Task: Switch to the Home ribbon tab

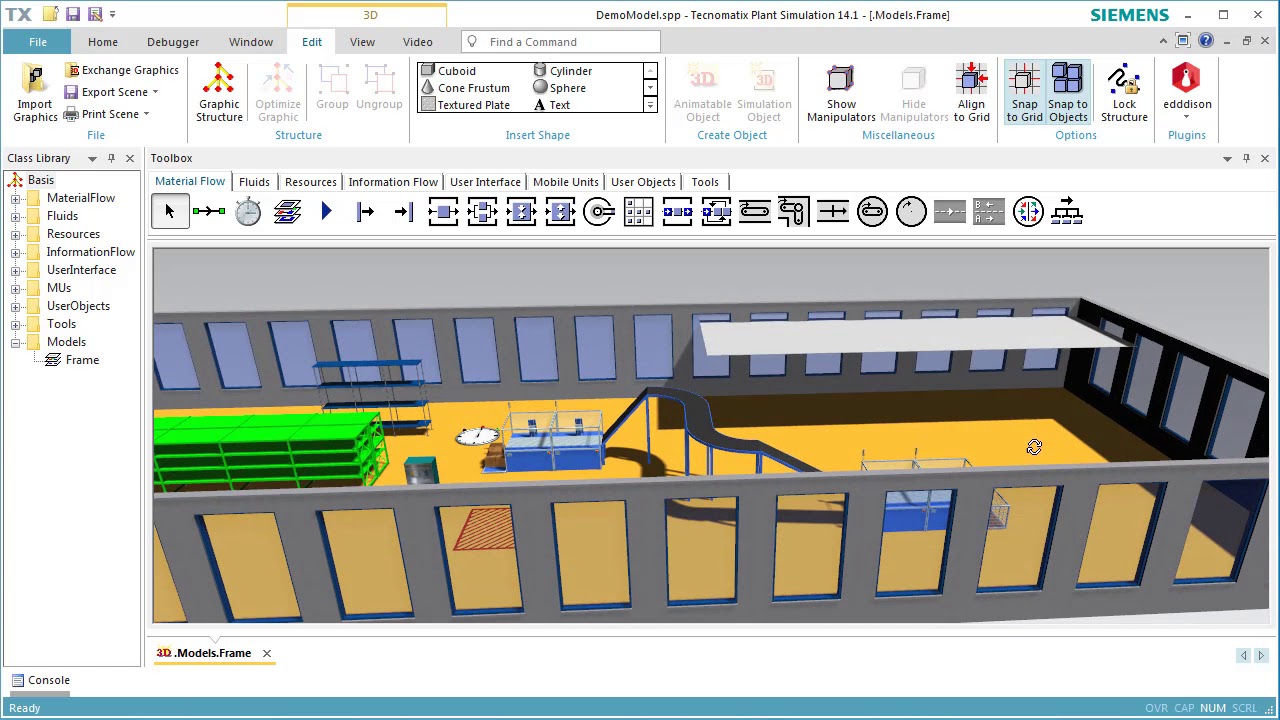Action: [102, 42]
